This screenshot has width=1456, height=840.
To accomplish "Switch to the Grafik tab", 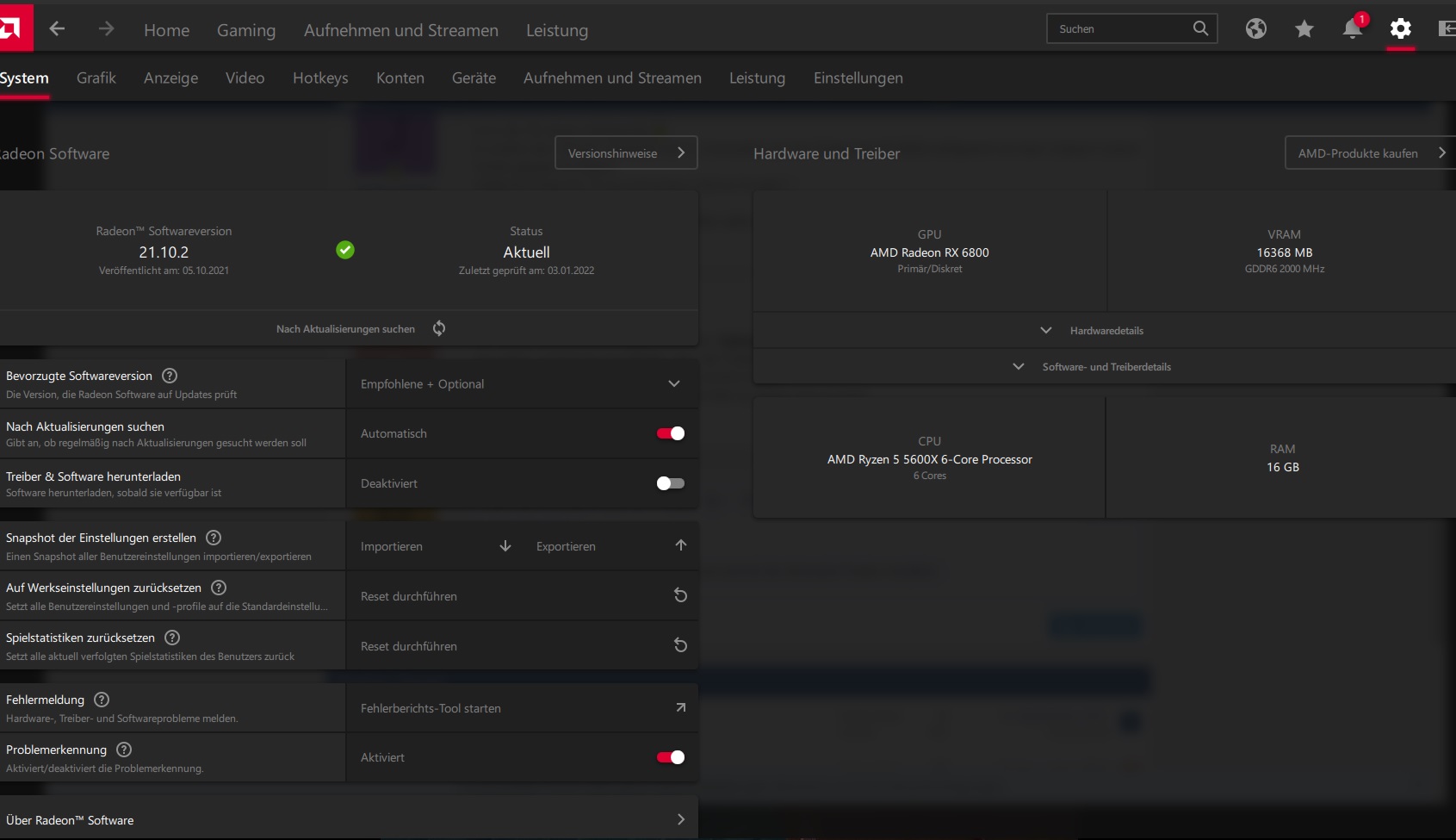I will [96, 78].
